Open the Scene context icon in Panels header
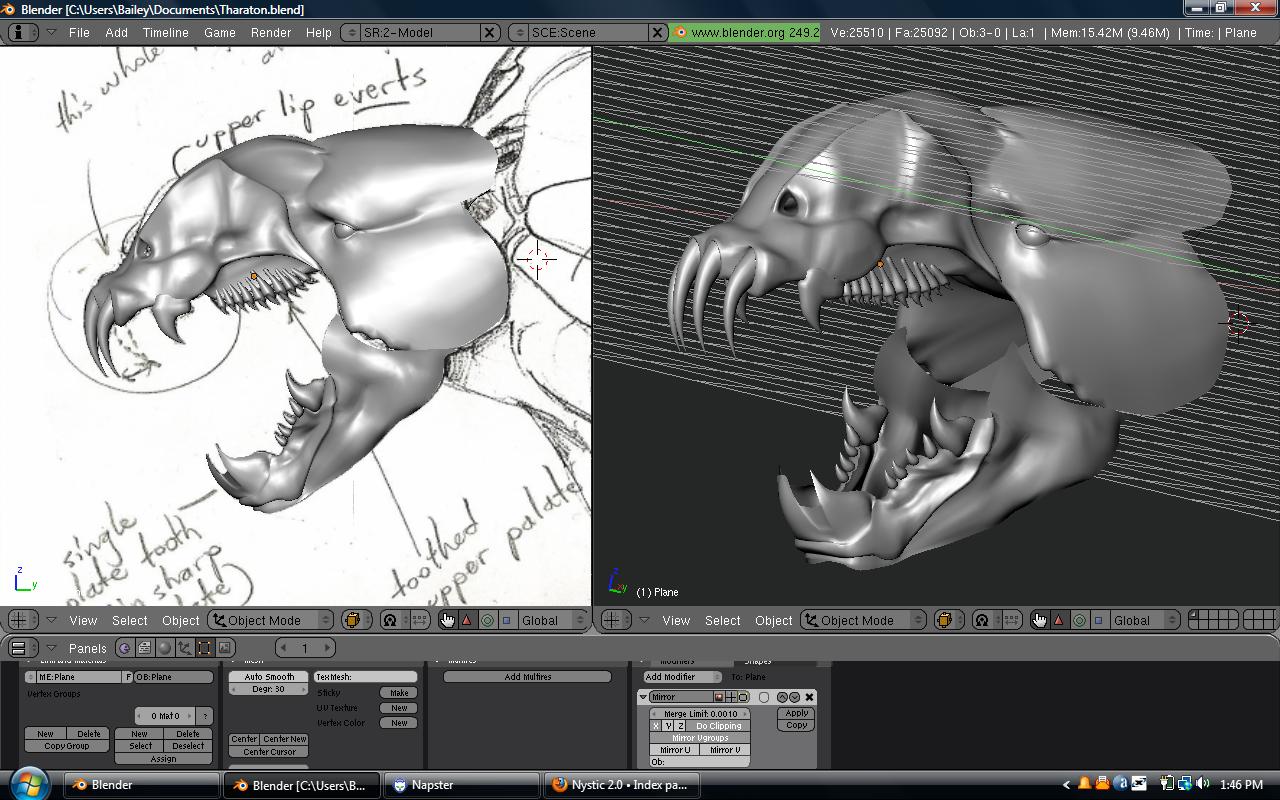 pyautogui.click(x=225, y=648)
